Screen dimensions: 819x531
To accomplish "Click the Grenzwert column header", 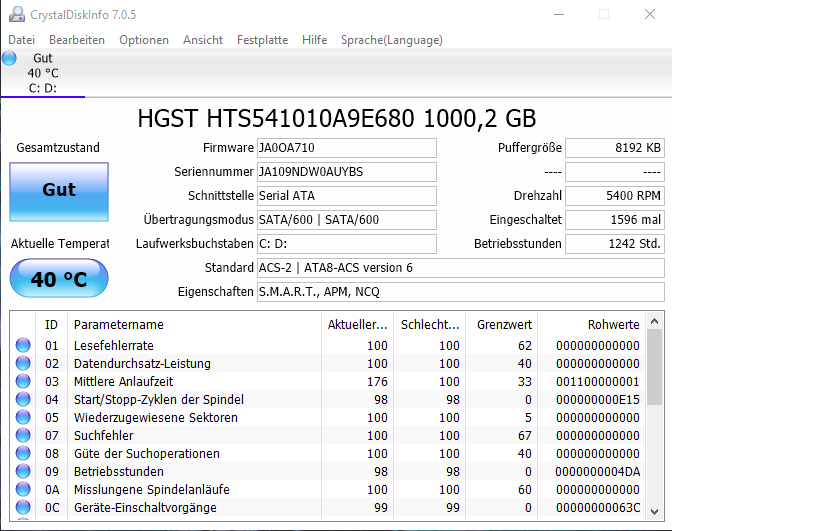I will [x=501, y=325].
